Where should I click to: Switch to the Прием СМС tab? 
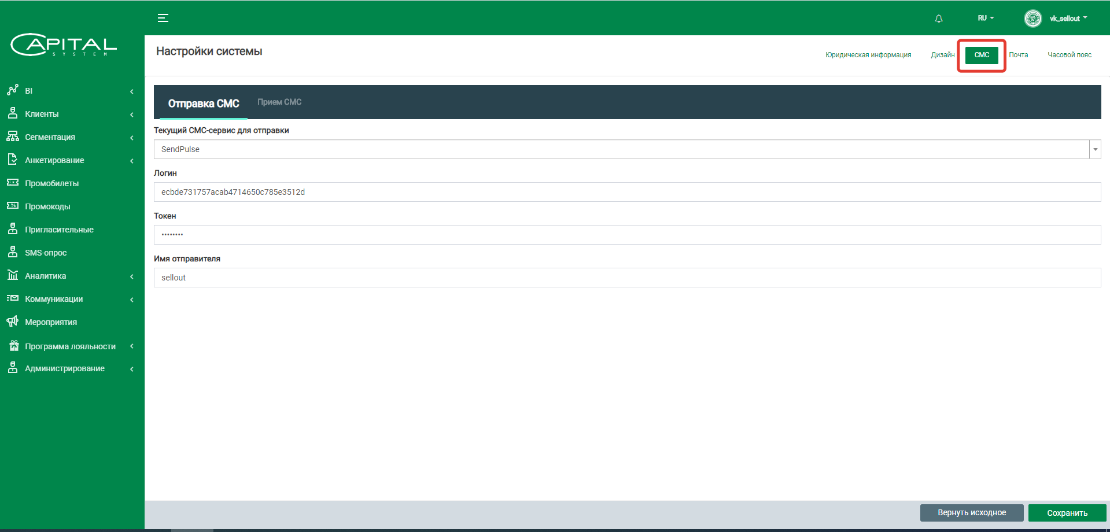point(280,103)
